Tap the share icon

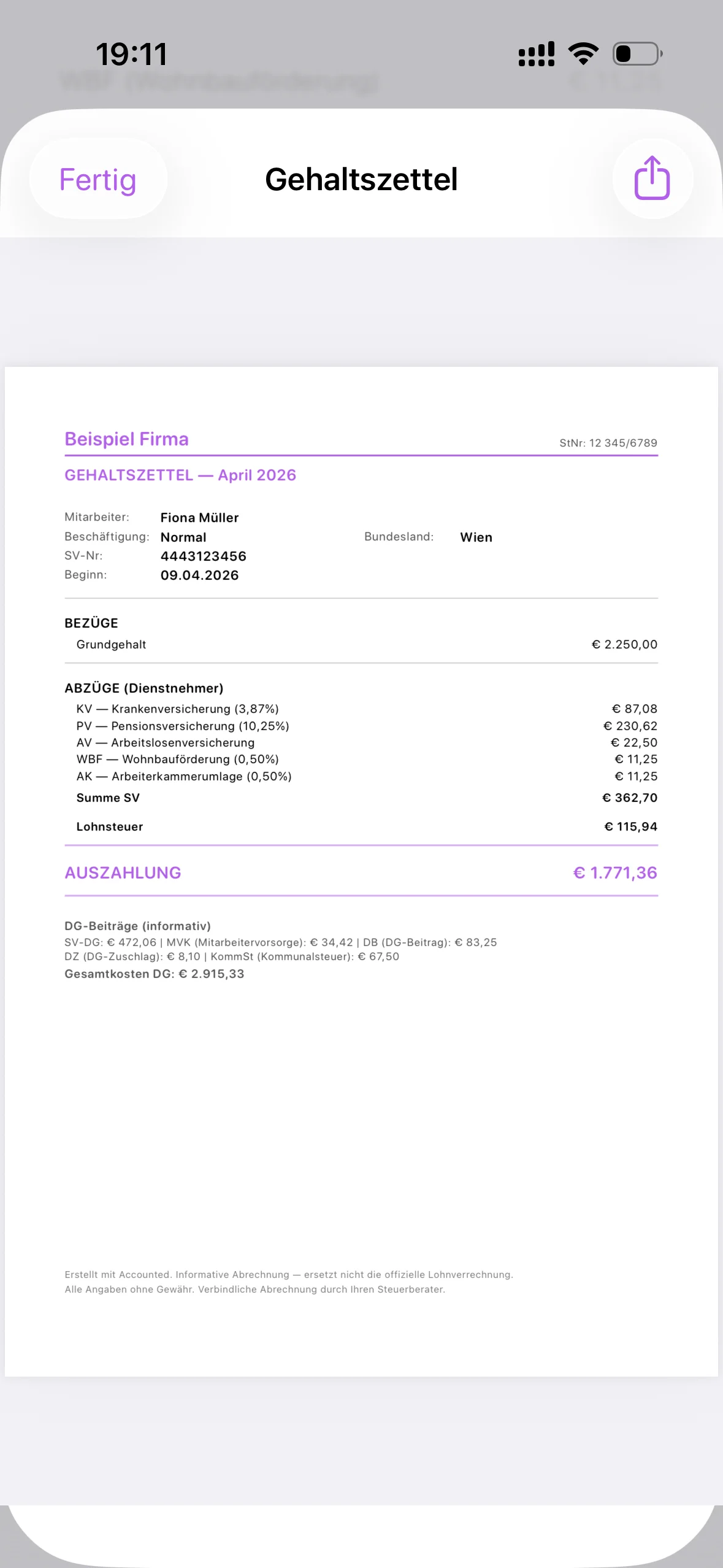pos(652,179)
